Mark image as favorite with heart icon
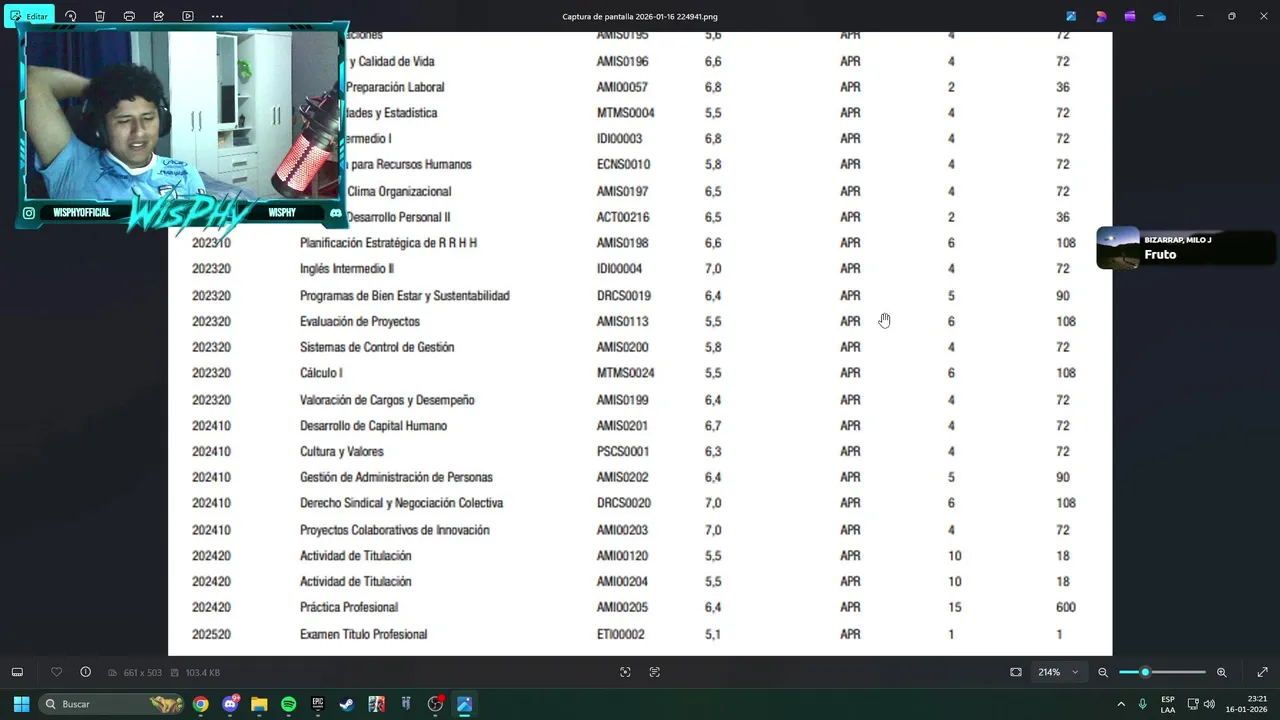 (x=56, y=672)
